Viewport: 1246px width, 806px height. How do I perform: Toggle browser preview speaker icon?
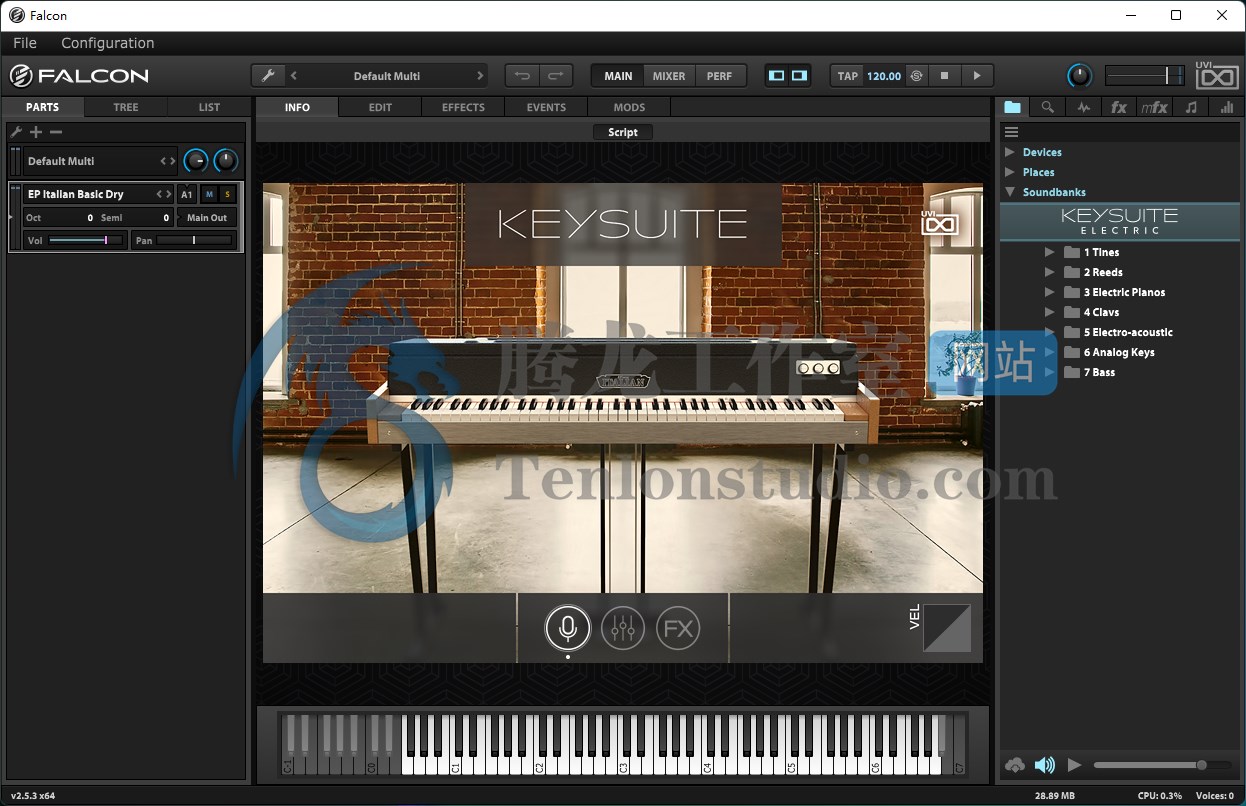(x=1045, y=765)
